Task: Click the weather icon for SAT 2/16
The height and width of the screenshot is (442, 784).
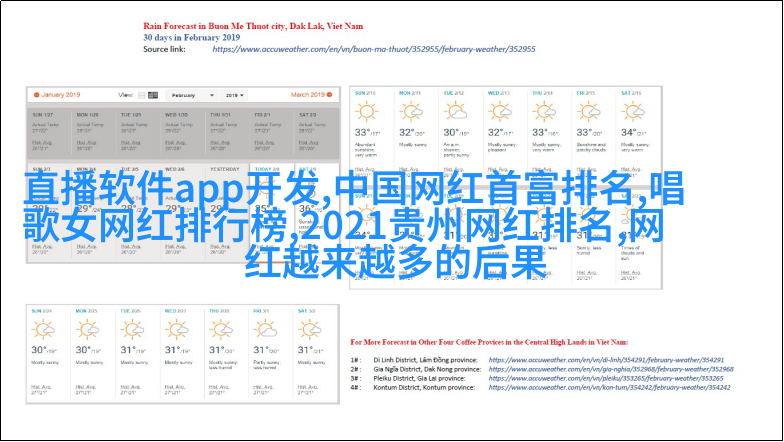Action: coord(634,111)
